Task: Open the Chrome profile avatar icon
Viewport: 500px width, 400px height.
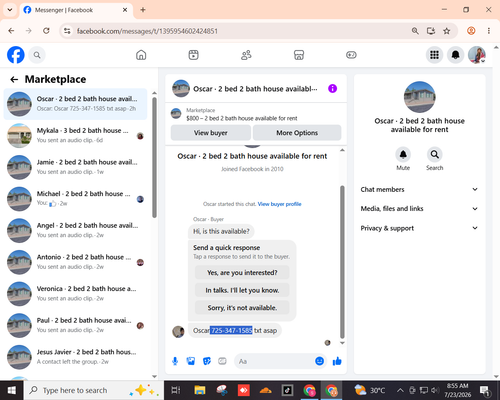Action: click(x=471, y=31)
